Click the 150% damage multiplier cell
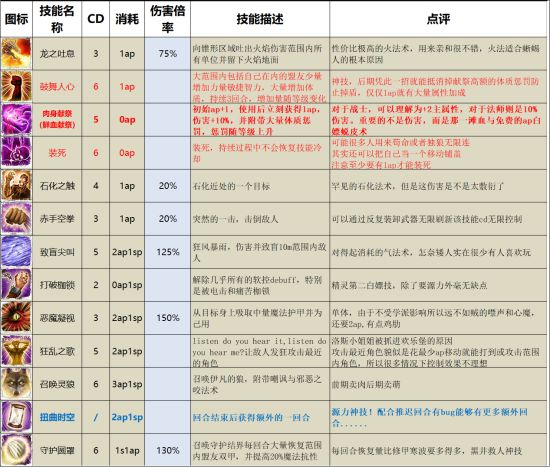The width and height of the screenshot is (550, 467). pyautogui.click(x=168, y=318)
